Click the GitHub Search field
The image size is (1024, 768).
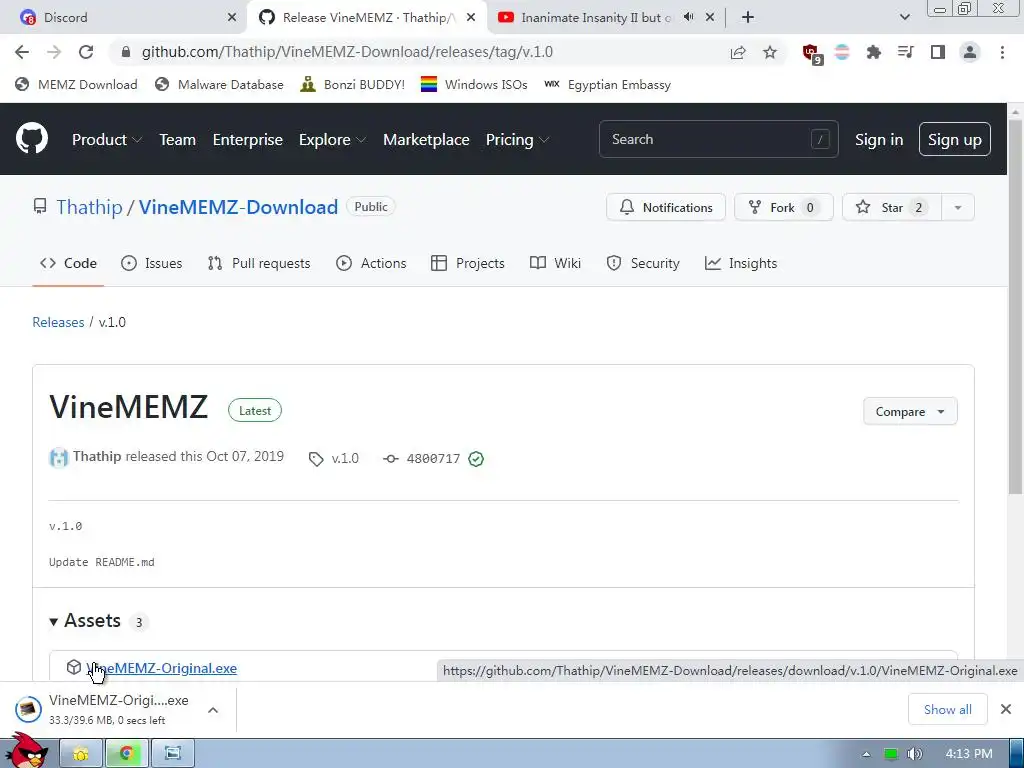718,139
